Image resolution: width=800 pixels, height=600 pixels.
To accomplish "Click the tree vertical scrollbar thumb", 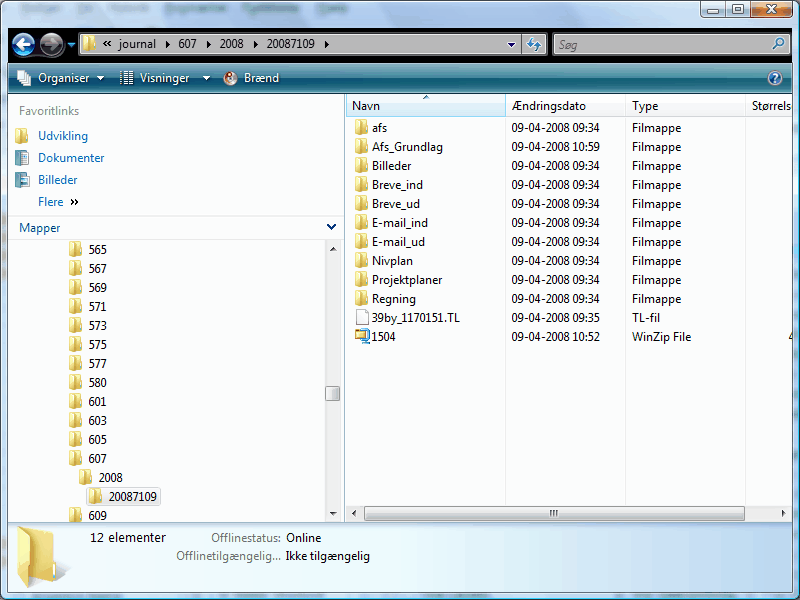I will coord(333,393).
